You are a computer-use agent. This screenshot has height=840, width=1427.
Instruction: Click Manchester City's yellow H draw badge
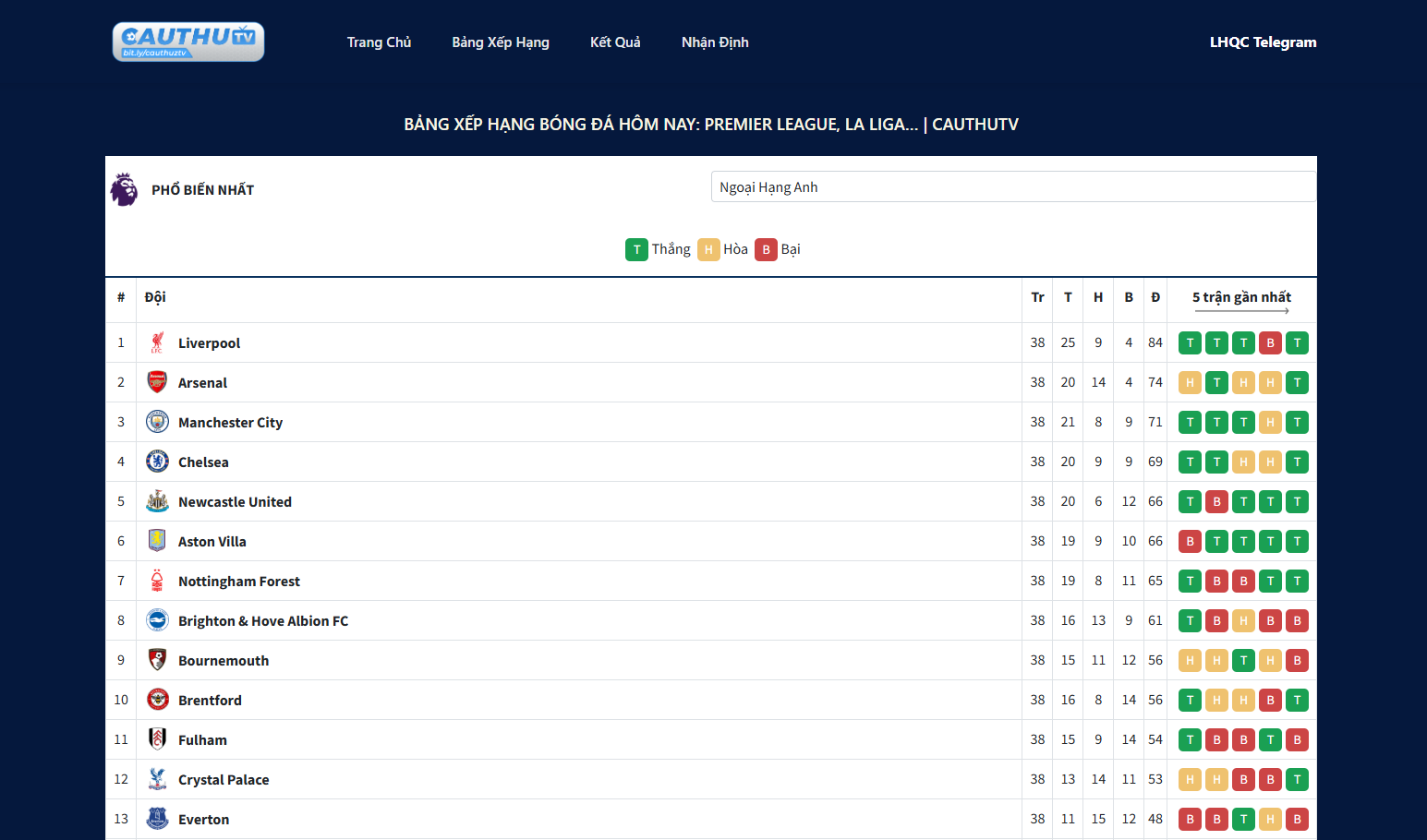click(x=1270, y=423)
